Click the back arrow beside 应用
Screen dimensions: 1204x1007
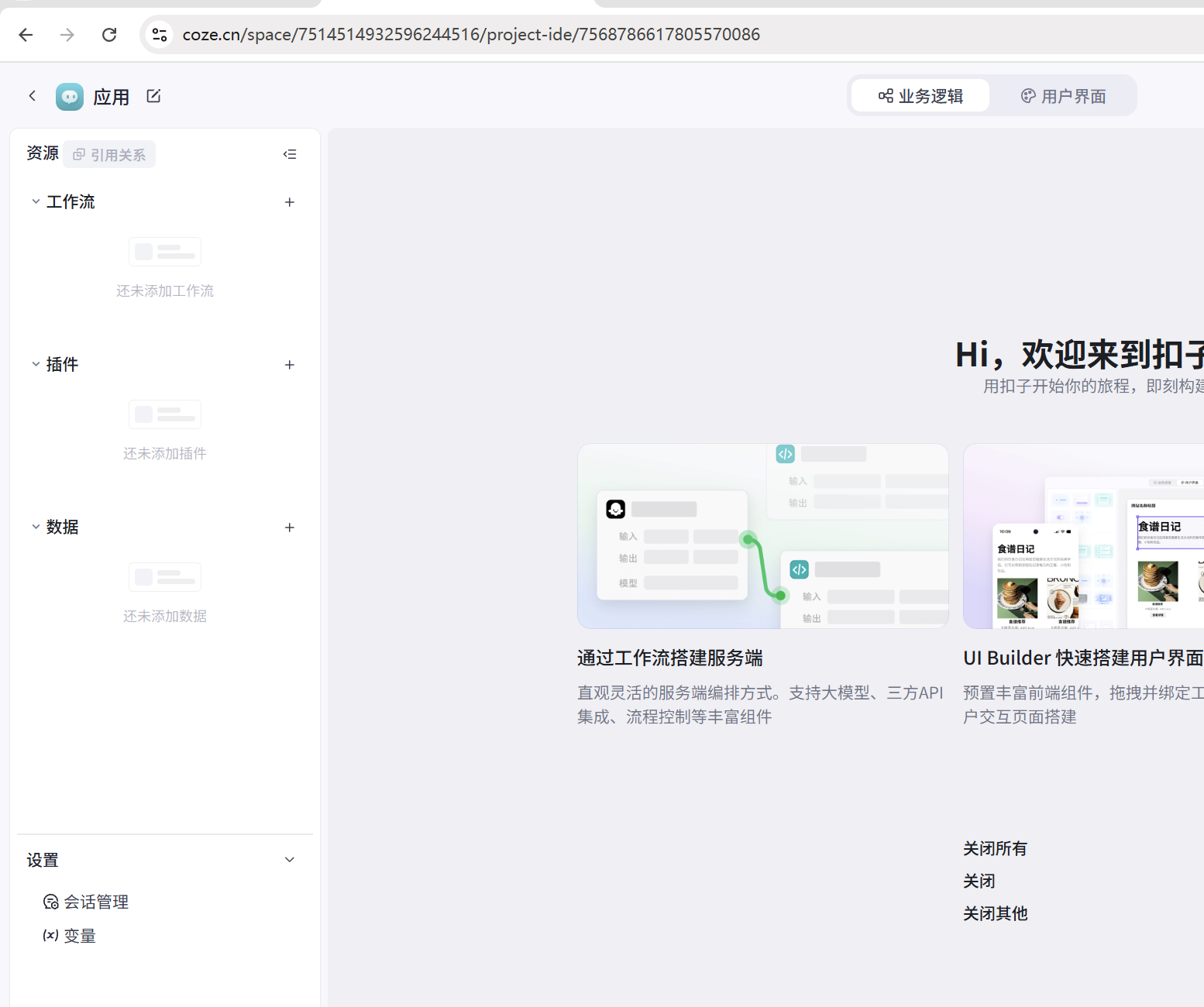click(x=32, y=95)
